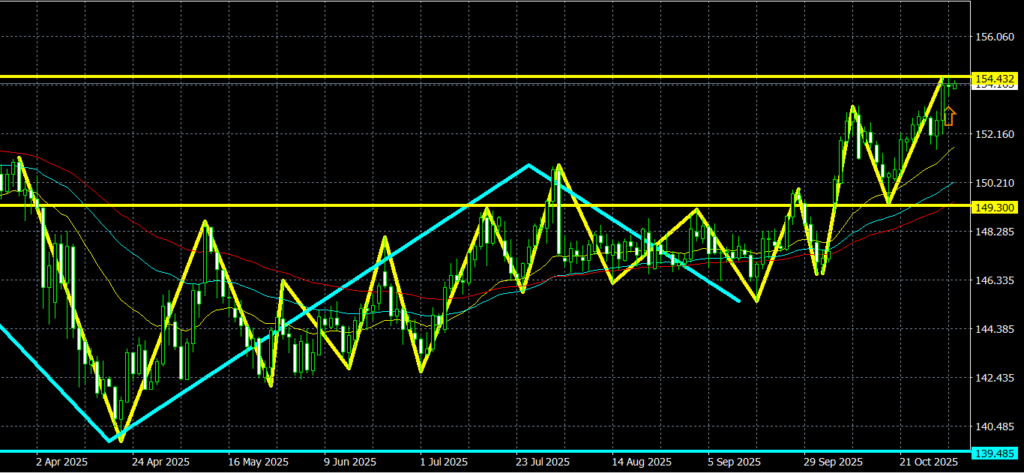The image size is (1024, 473).
Task: Click the 152.160 price scale label
Action: (x=992, y=134)
